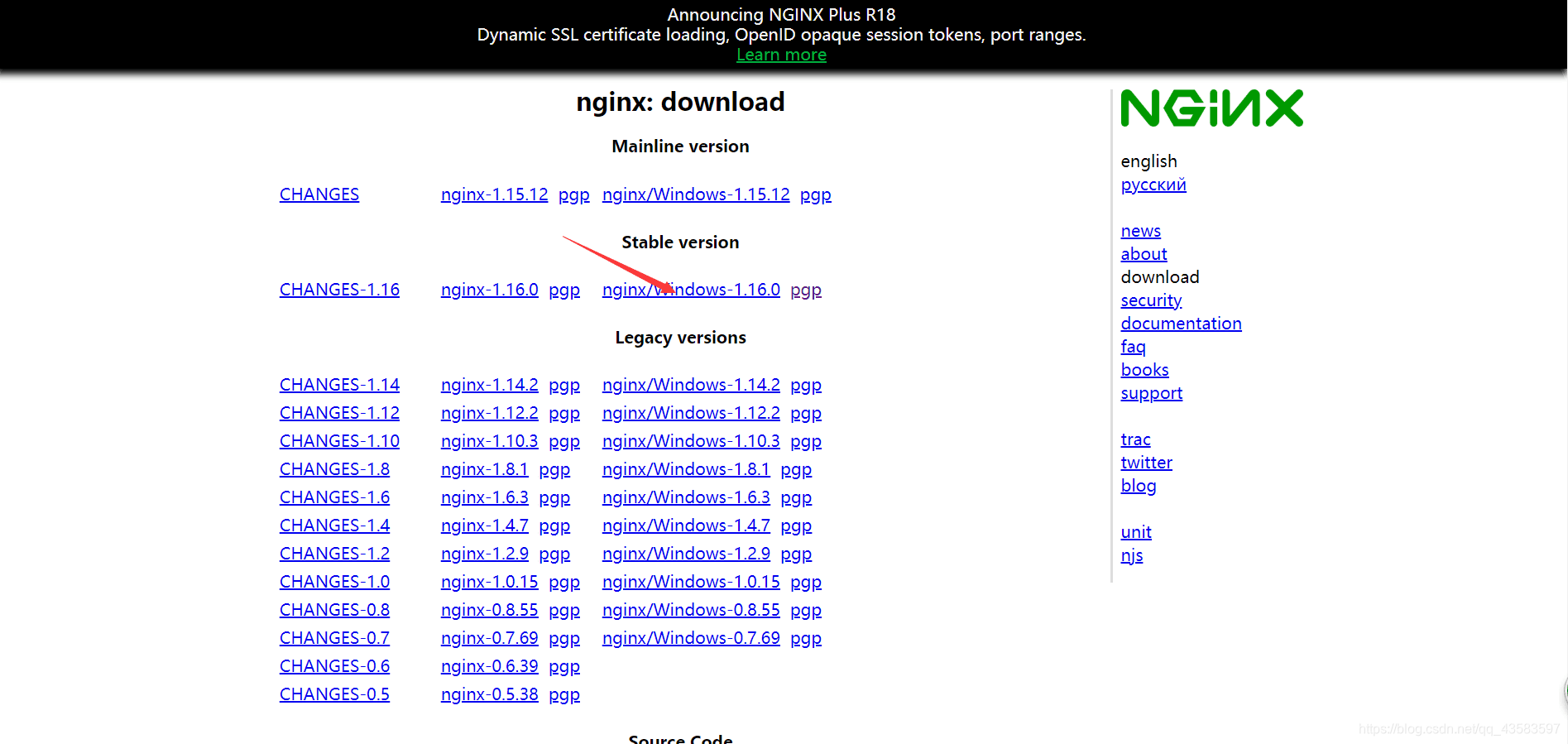Viewport: 1568px width, 744px height.
Task: Open pgp signature for nginx/Windows-1.16.0
Action: click(805, 290)
